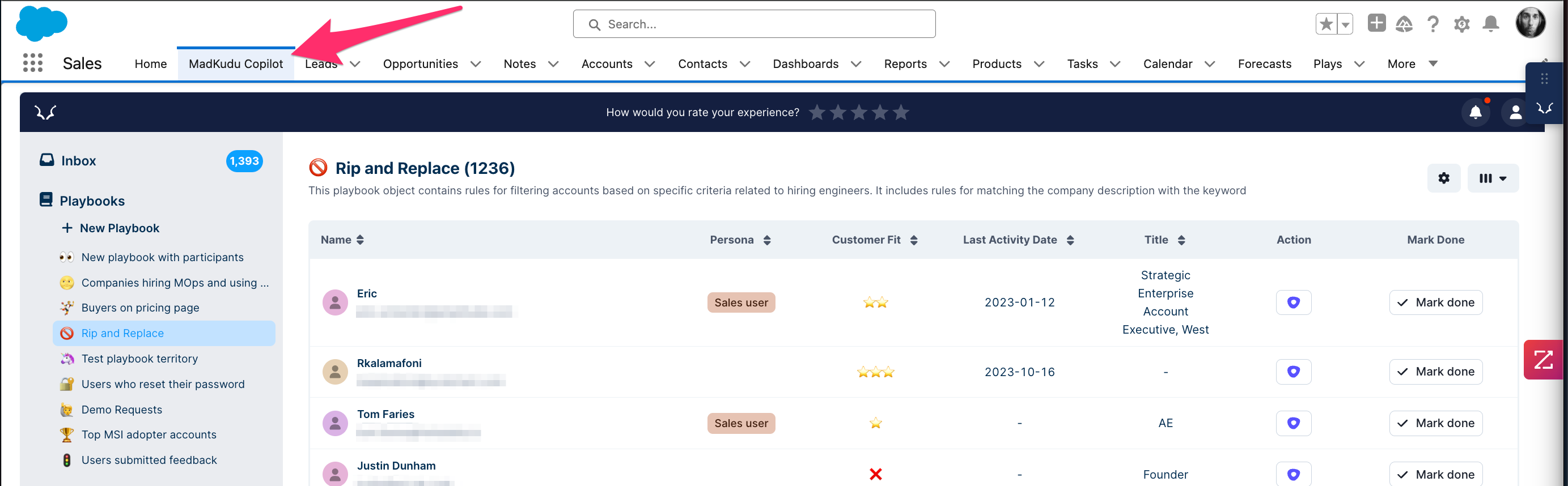Expand the Products tab chevron
Image resolution: width=1568 pixels, height=486 pixels.
coord(1039,64)
